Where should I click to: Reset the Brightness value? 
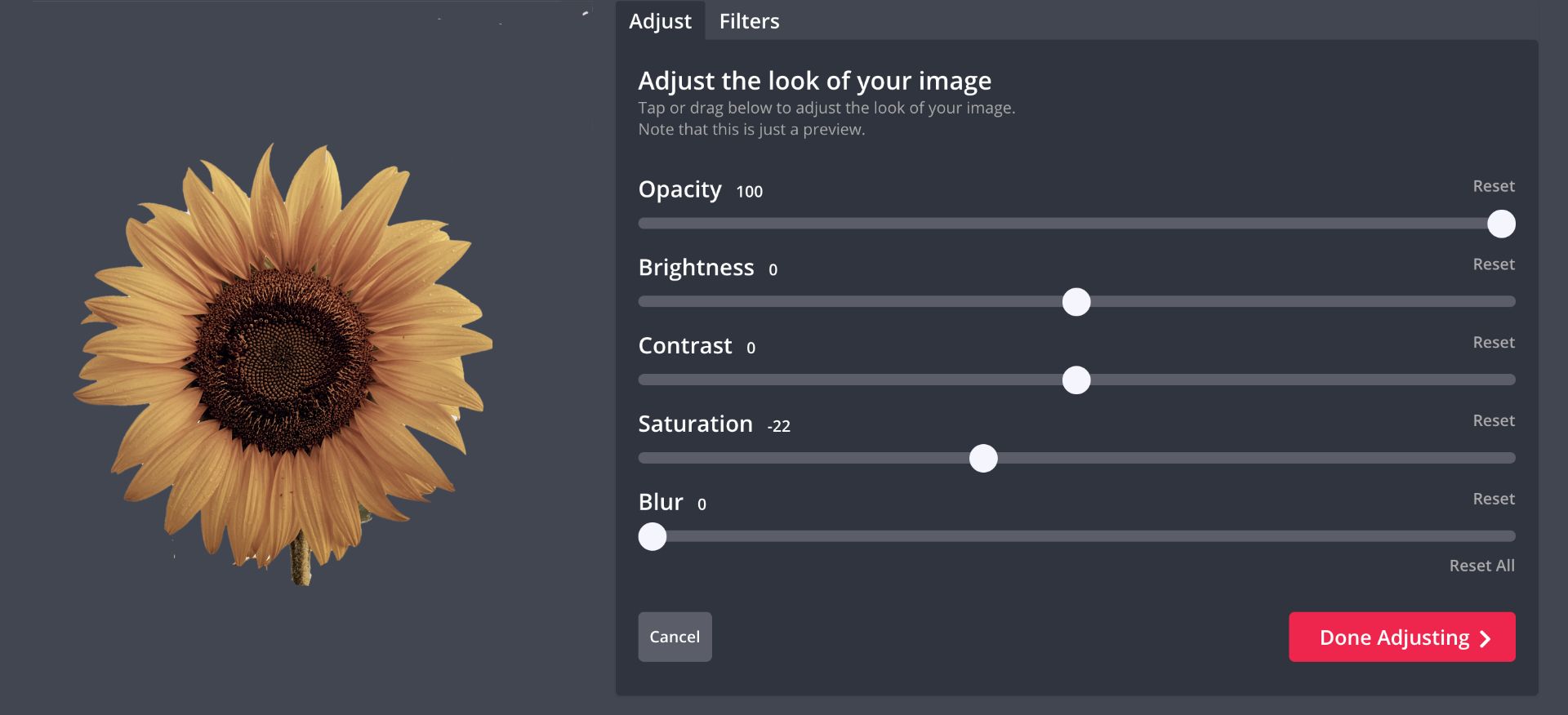[1493, 264]
